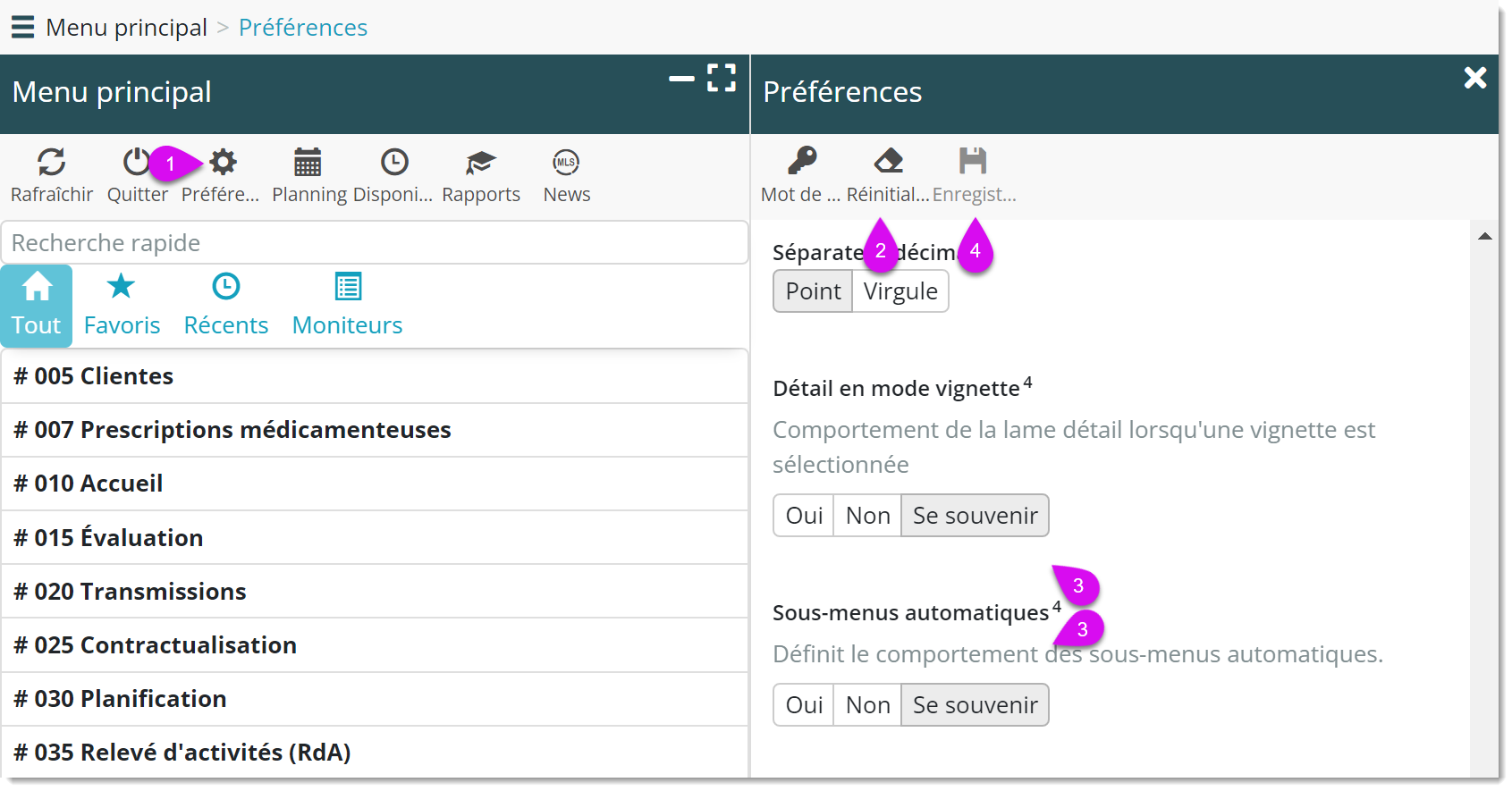
Task: Open the Planning calendar icon
Action: [308, 163]
